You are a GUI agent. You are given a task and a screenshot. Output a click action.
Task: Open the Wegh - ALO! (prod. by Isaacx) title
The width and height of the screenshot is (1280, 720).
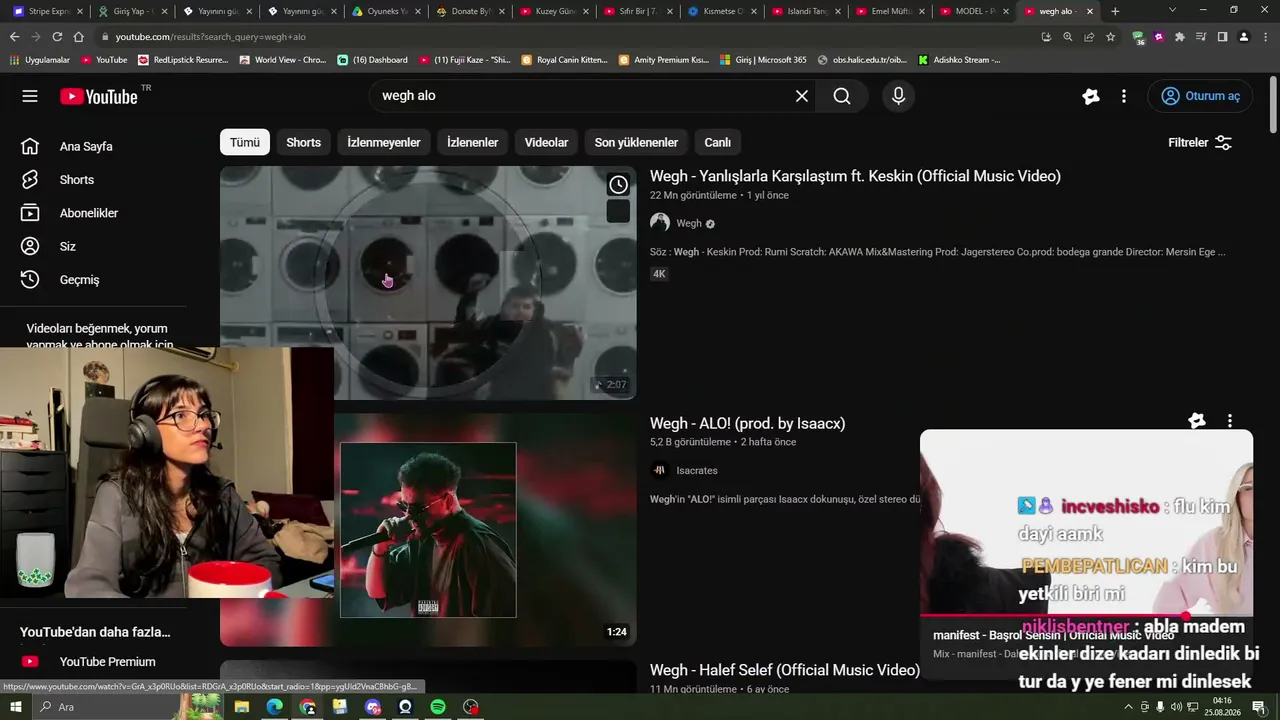[747, 423]
